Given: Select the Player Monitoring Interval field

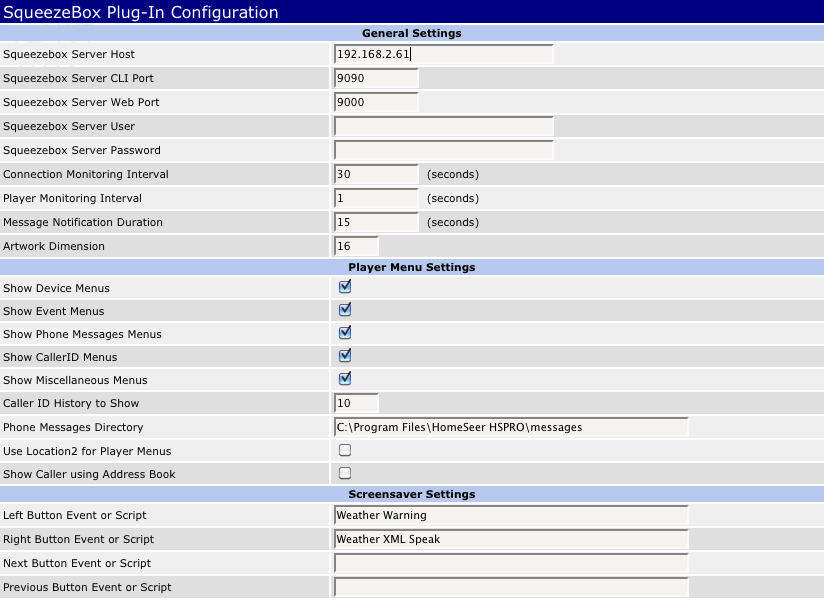Looking at the screenshot, I should [x=376, y=199].
